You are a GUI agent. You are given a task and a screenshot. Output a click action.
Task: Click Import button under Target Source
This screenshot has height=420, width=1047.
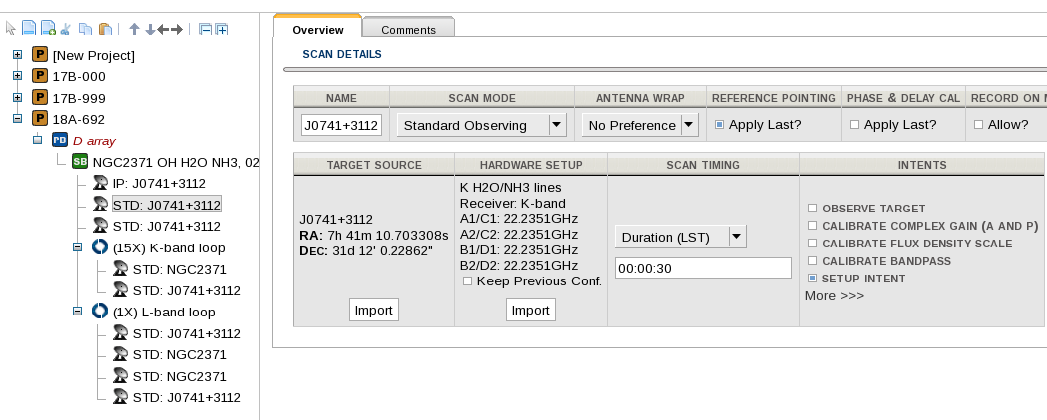click(x=374, y=310)
